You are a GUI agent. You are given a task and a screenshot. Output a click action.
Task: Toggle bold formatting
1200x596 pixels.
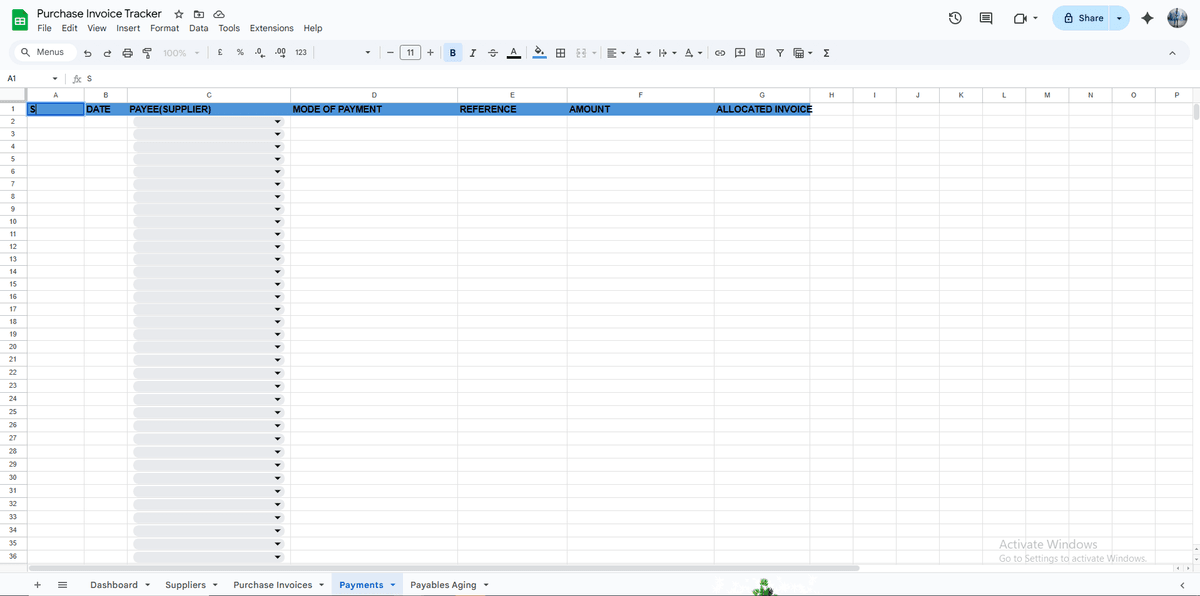point(453,53)
